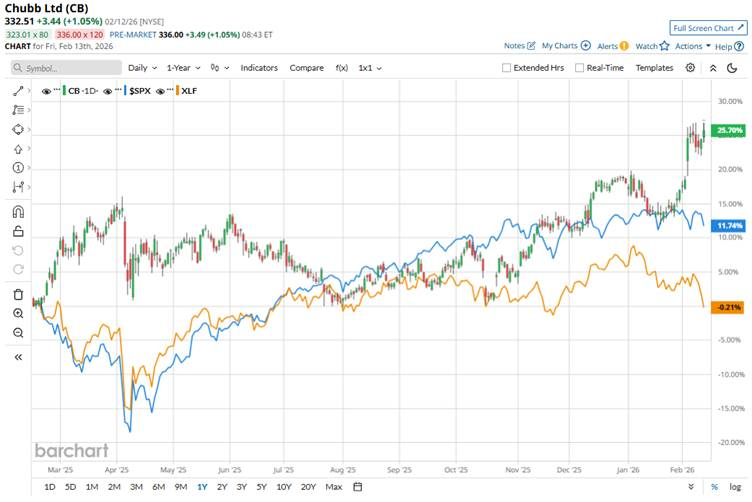Open the Daily frequency dropdown
Image resolution: width=752 pixels, height=502 pixels.
point(141,67)
